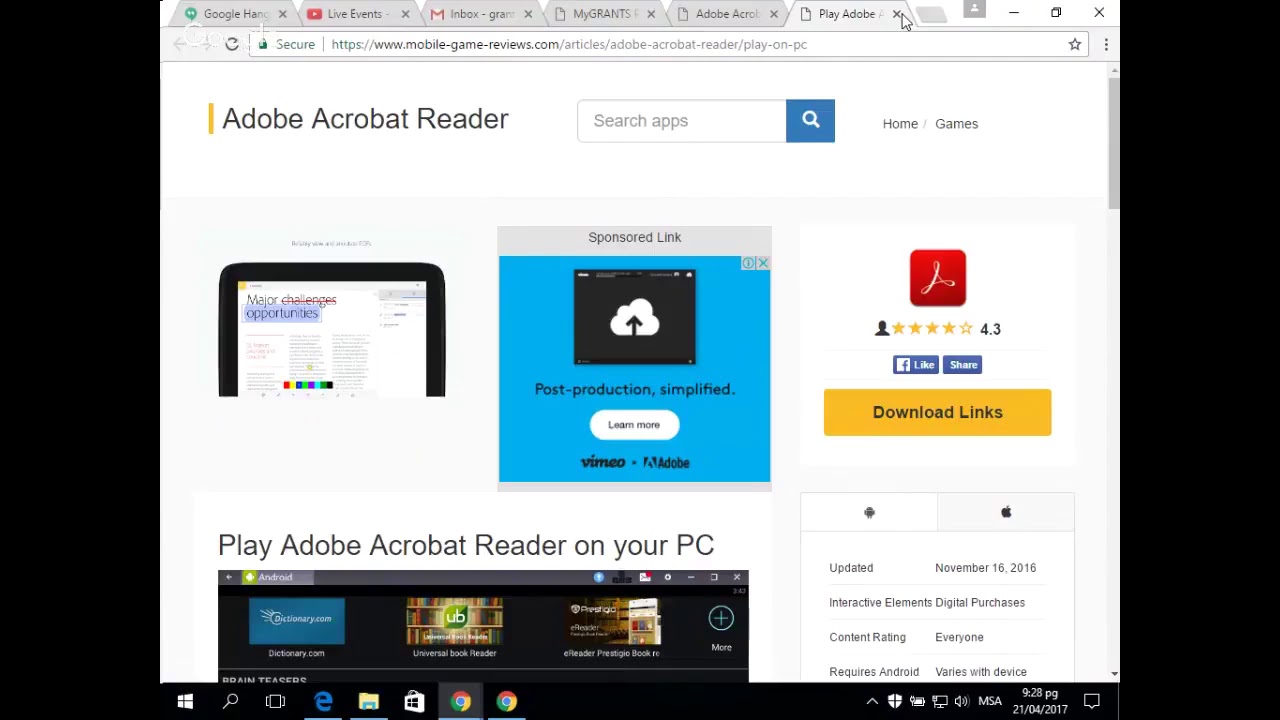
Task: Click Learn more in the Vimeo ad
Action: coord(634,425)
